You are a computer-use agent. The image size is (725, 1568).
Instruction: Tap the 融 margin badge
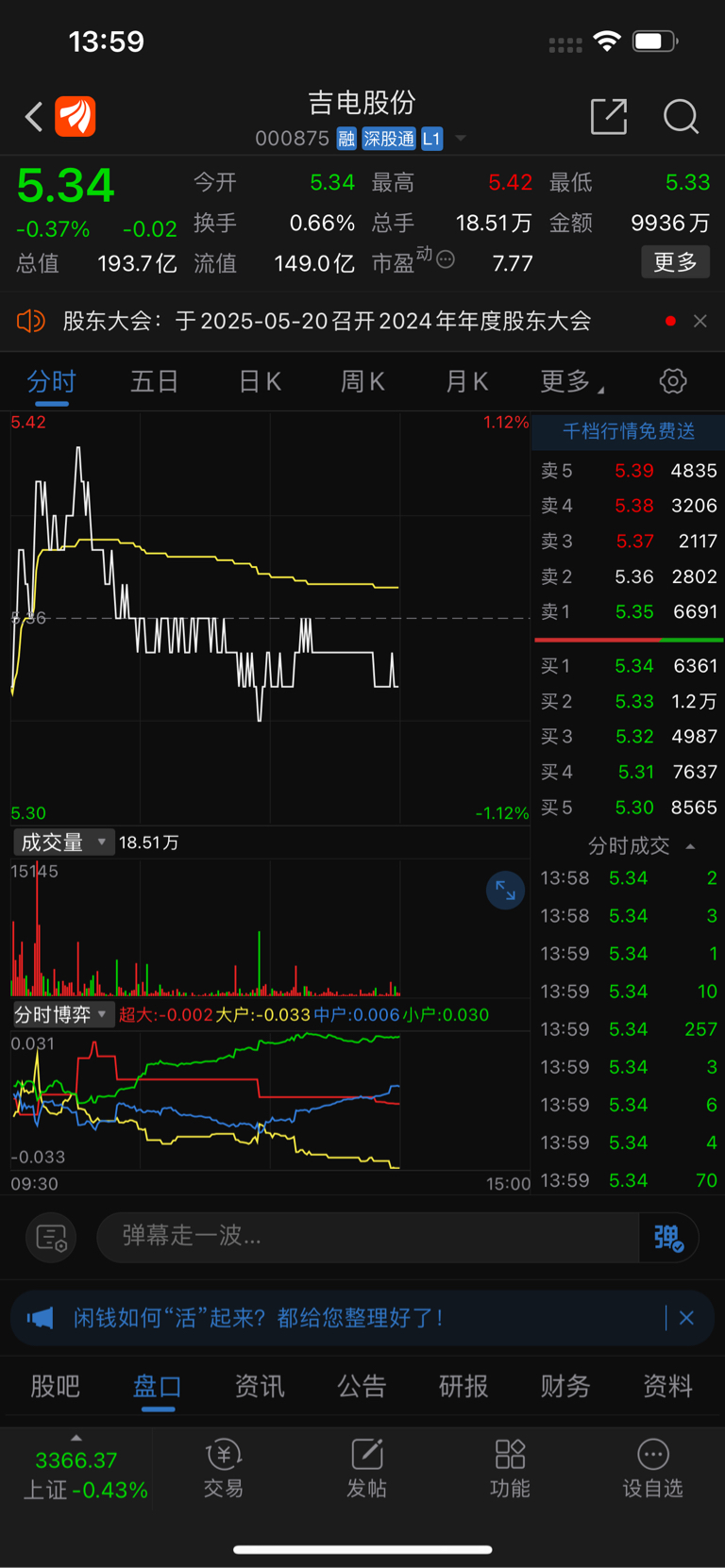coord(346,139)
